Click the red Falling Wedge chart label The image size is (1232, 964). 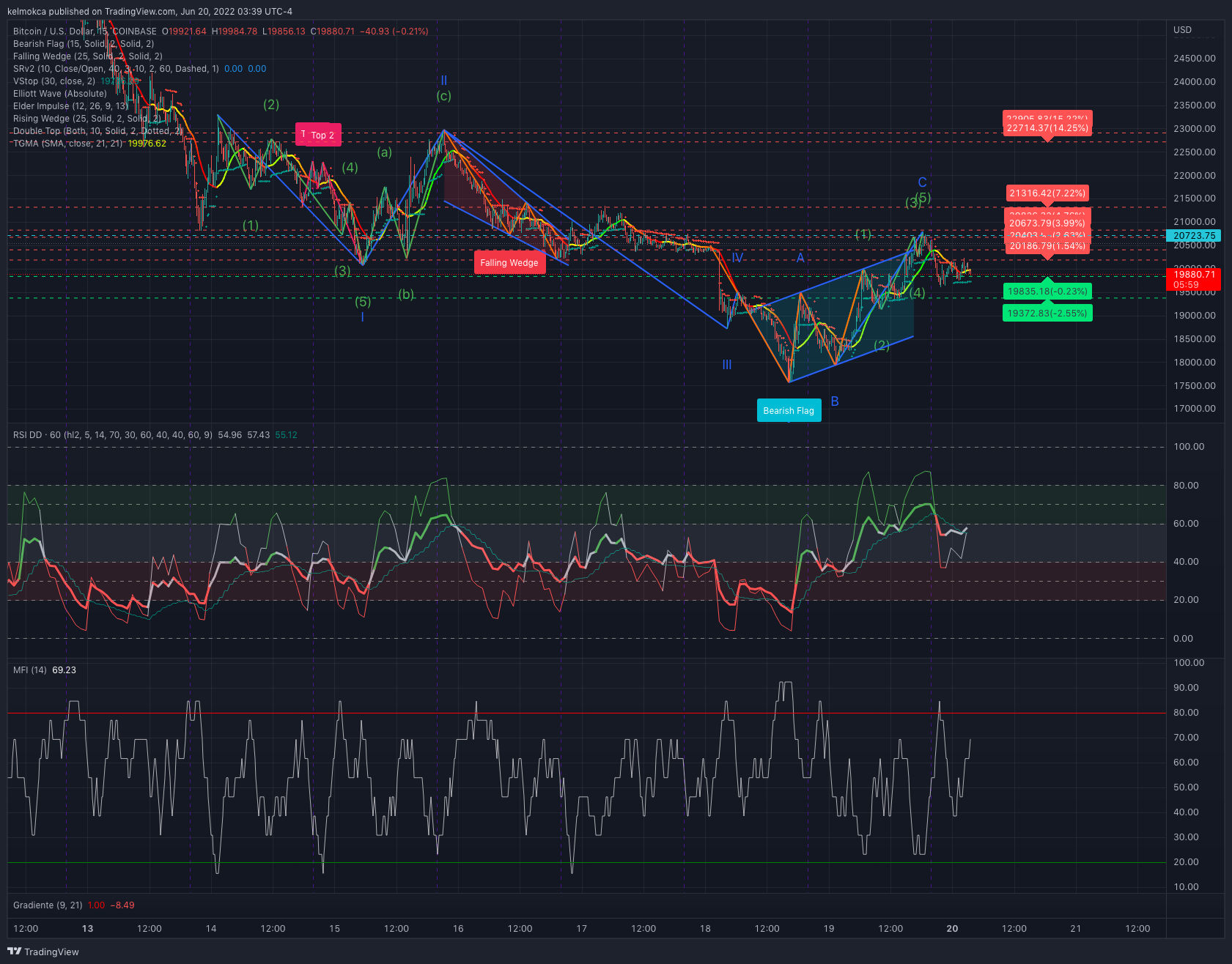pyautogui.click(x=509, y=263)
